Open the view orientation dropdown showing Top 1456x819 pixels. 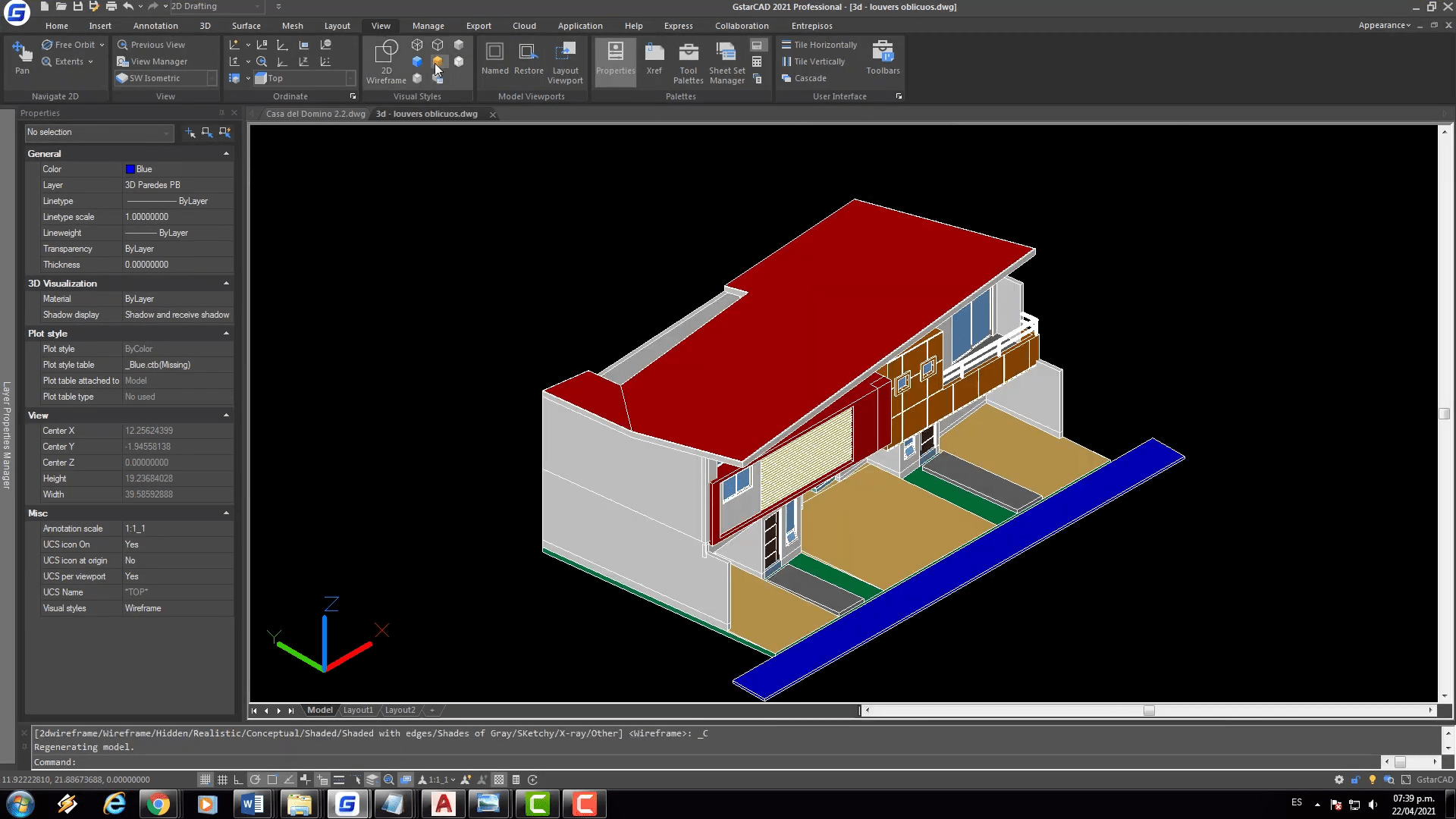pos(350,78)
